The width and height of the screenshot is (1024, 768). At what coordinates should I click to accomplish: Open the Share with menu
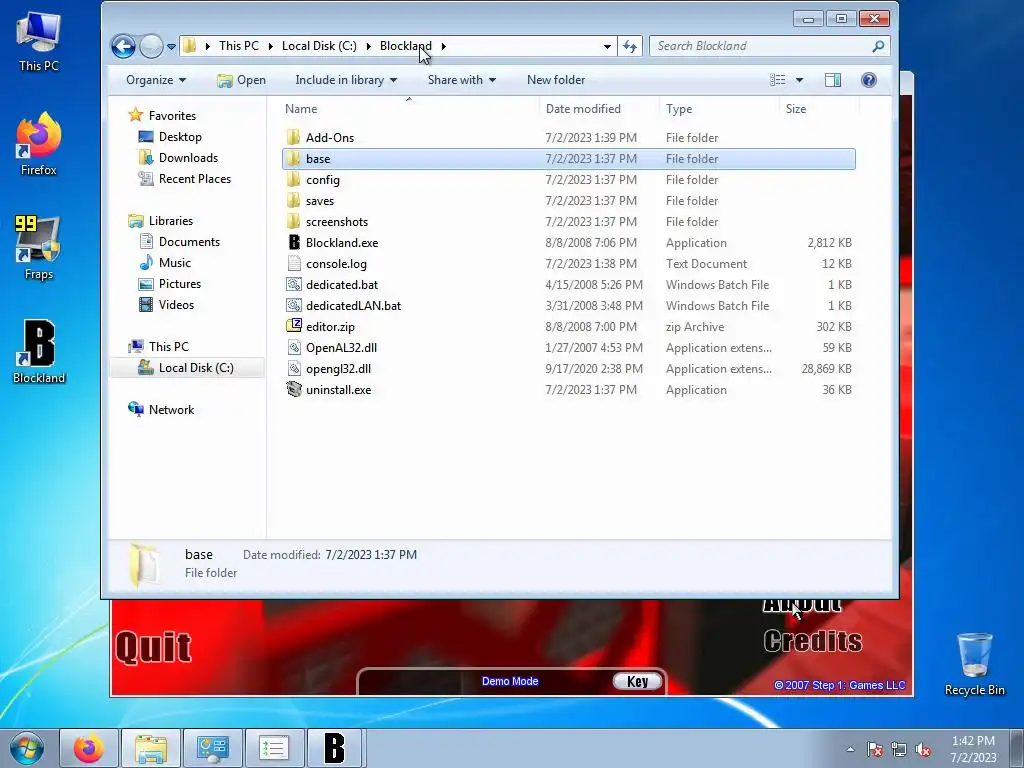point(462,80)
